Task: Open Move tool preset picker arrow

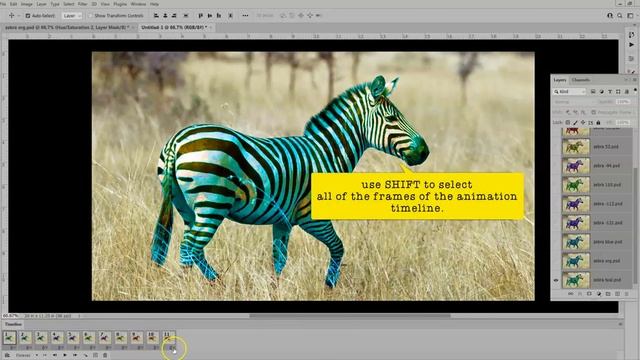Action: click(19, 16)
